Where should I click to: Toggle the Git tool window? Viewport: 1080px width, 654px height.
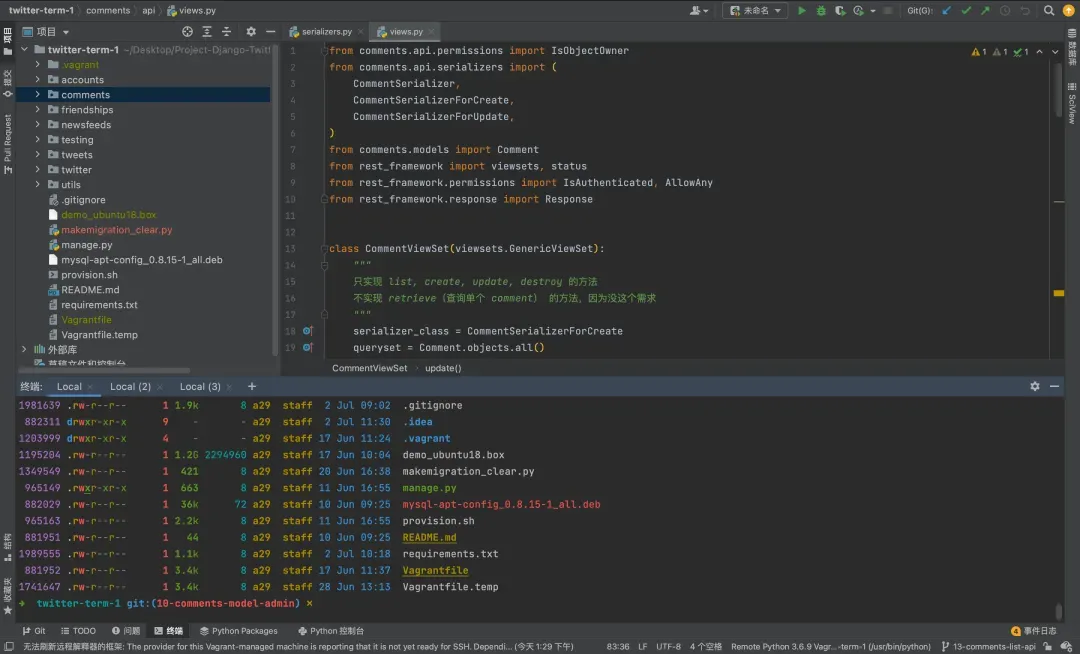point(34,631)
